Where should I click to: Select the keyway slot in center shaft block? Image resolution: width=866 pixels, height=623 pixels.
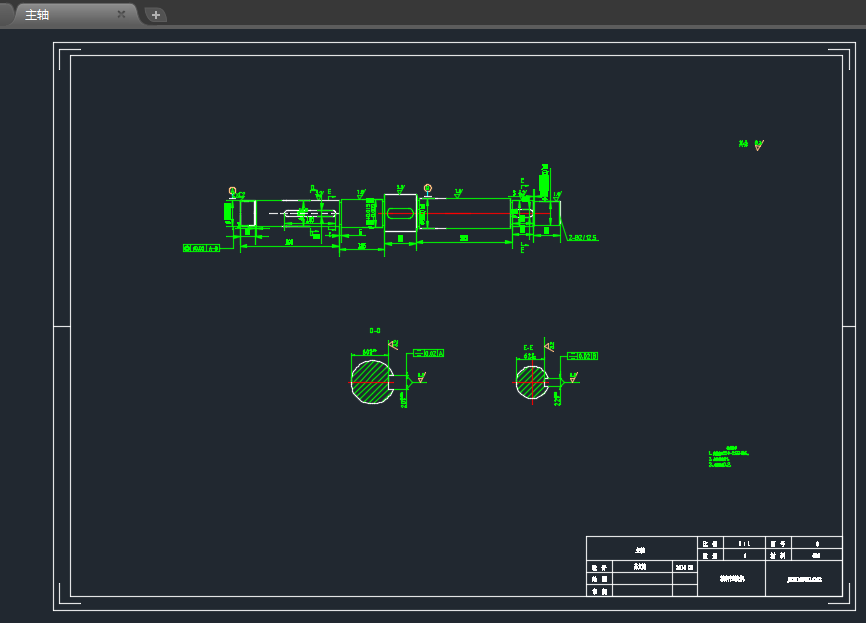click(400, 213)
